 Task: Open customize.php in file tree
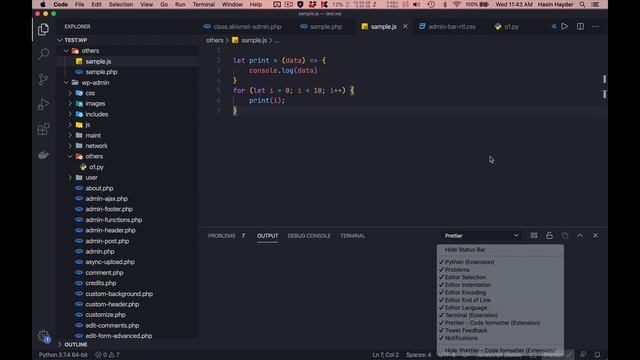[x=105, y=315]
